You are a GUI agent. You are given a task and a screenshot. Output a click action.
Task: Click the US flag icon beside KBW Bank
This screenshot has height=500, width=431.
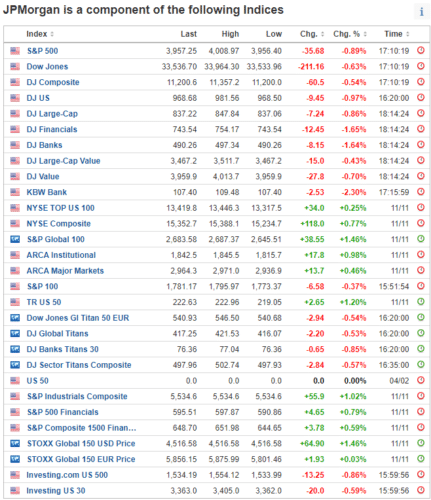[15, 192]
